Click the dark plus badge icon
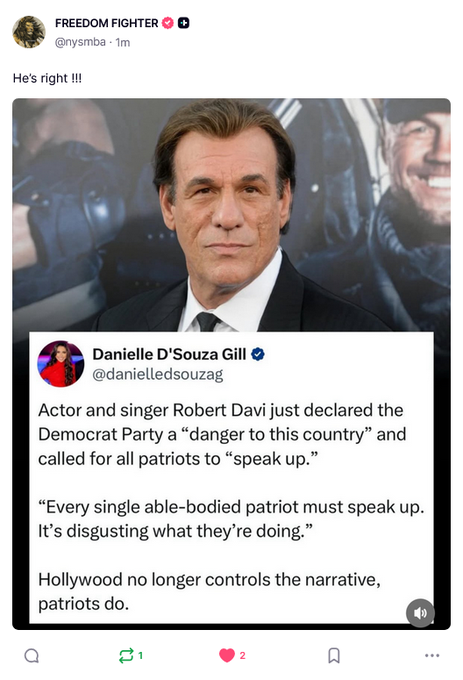The image size is (463, 680). pos(184,23)
